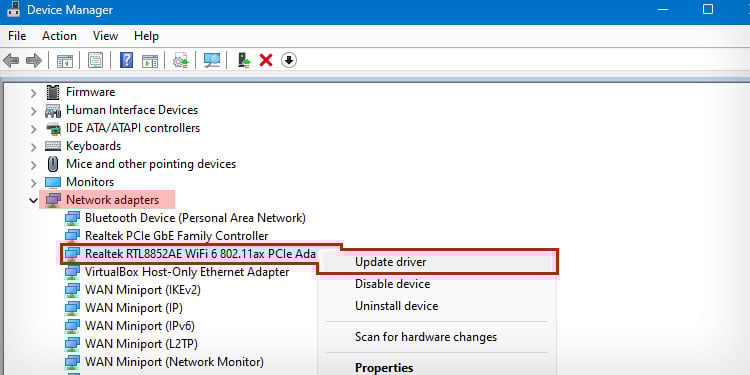Expand Mice and other pointing devices
This screenshot has height=375, width=750.
click(x=33, y=165)
